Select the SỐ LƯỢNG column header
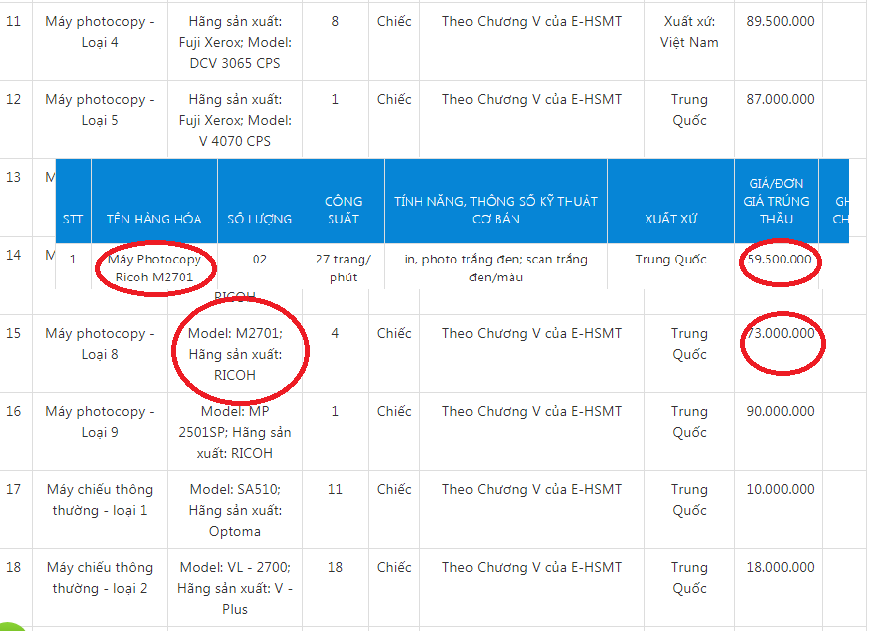The width and height of the screenshot is (879, 631). (260, 218)
